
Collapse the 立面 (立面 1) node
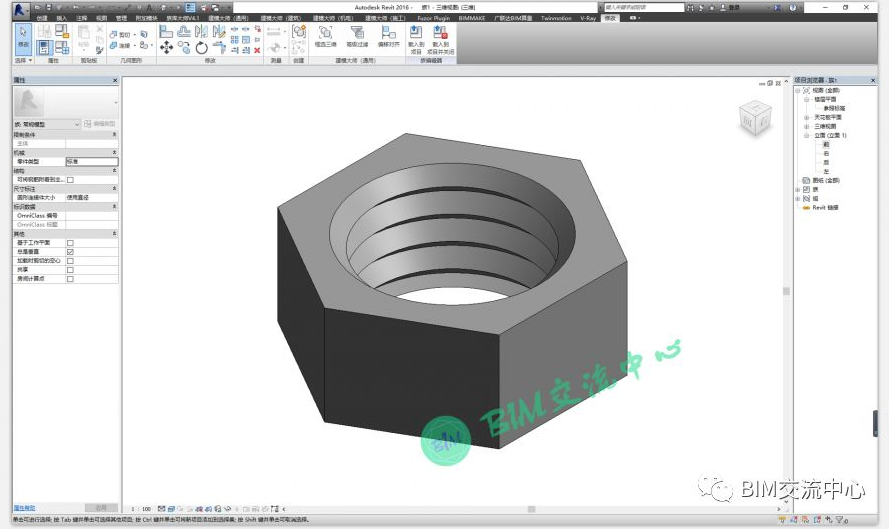(x=806, y=136)
